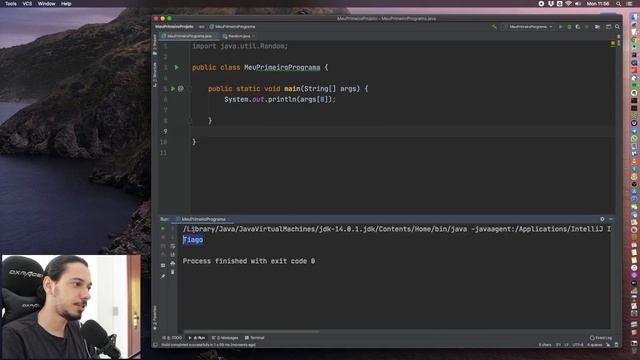Open the Messages tool window button
This screenshot has width=640, height=360.
(x=225, y=338)
